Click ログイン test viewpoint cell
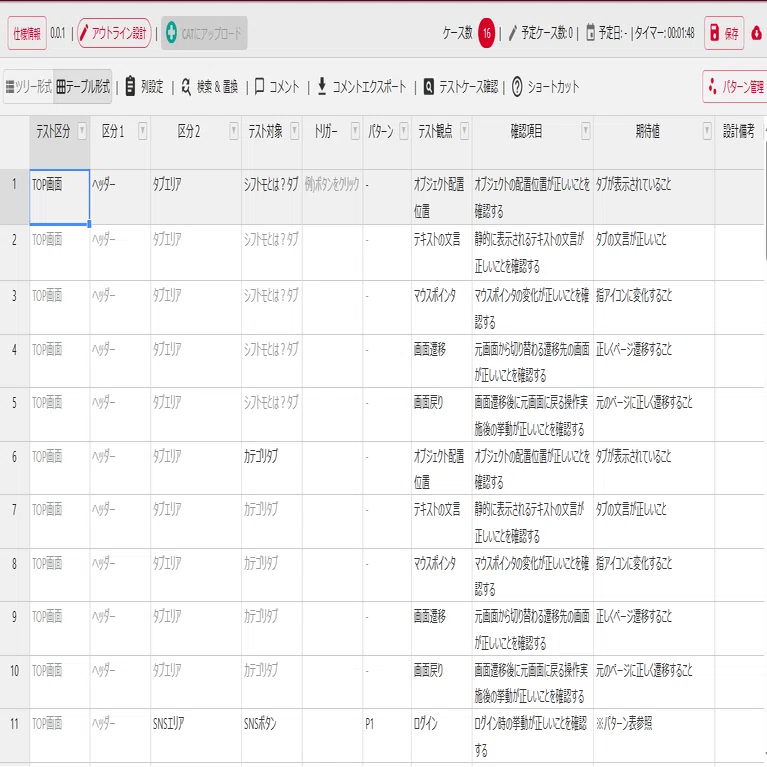The width and height of the screenshot is (767, 767). click(442, 736)
